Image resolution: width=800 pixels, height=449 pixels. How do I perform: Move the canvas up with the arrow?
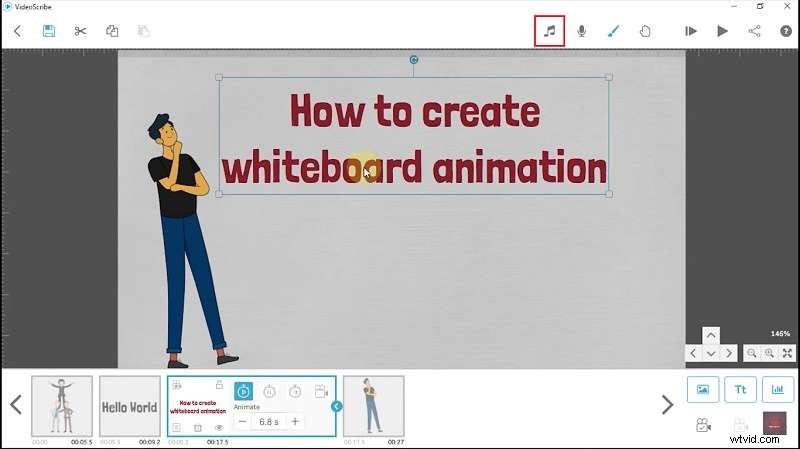(x=711, y=335)
